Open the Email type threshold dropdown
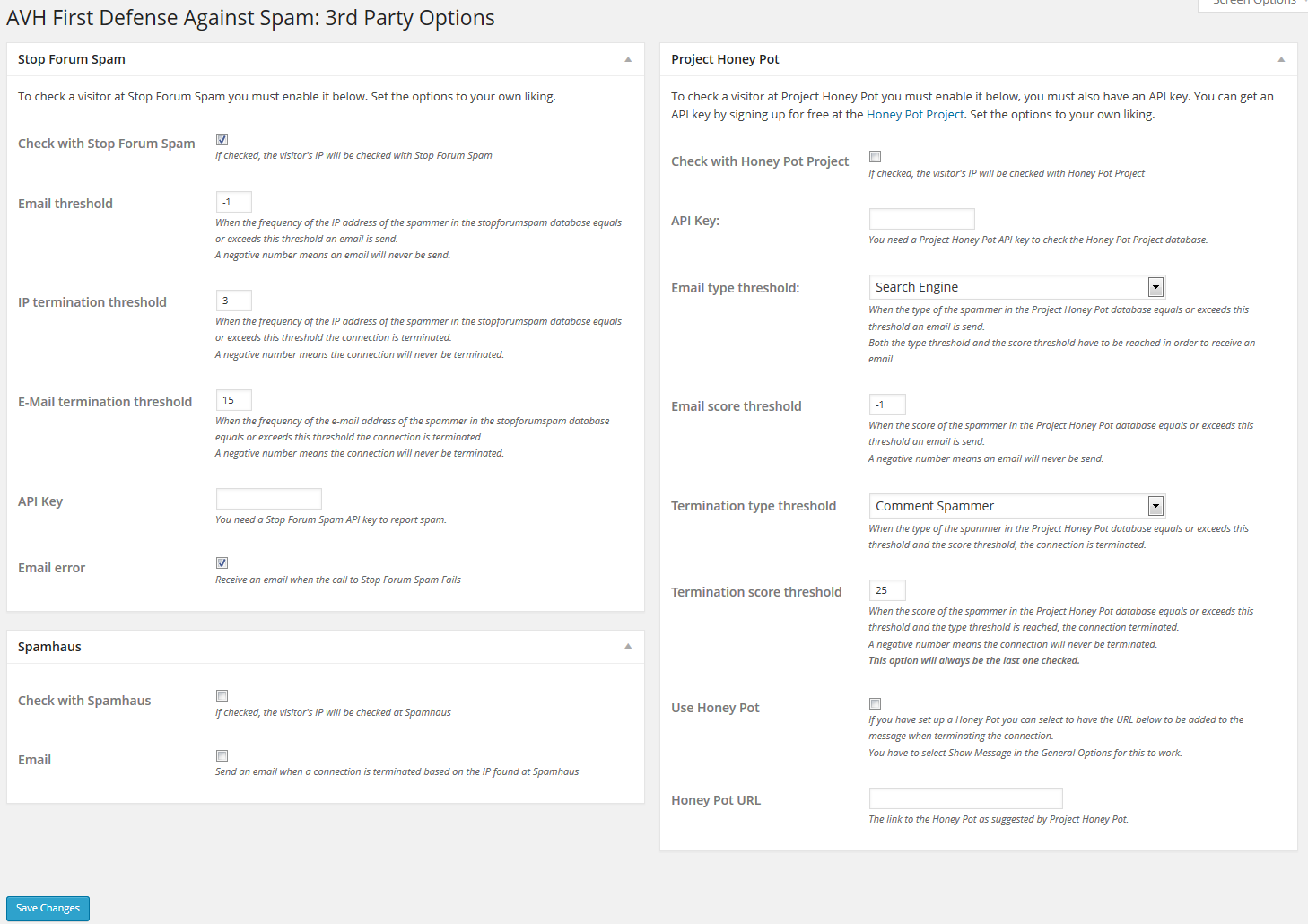This screenshot has height=924, width=1308. 1017,287
